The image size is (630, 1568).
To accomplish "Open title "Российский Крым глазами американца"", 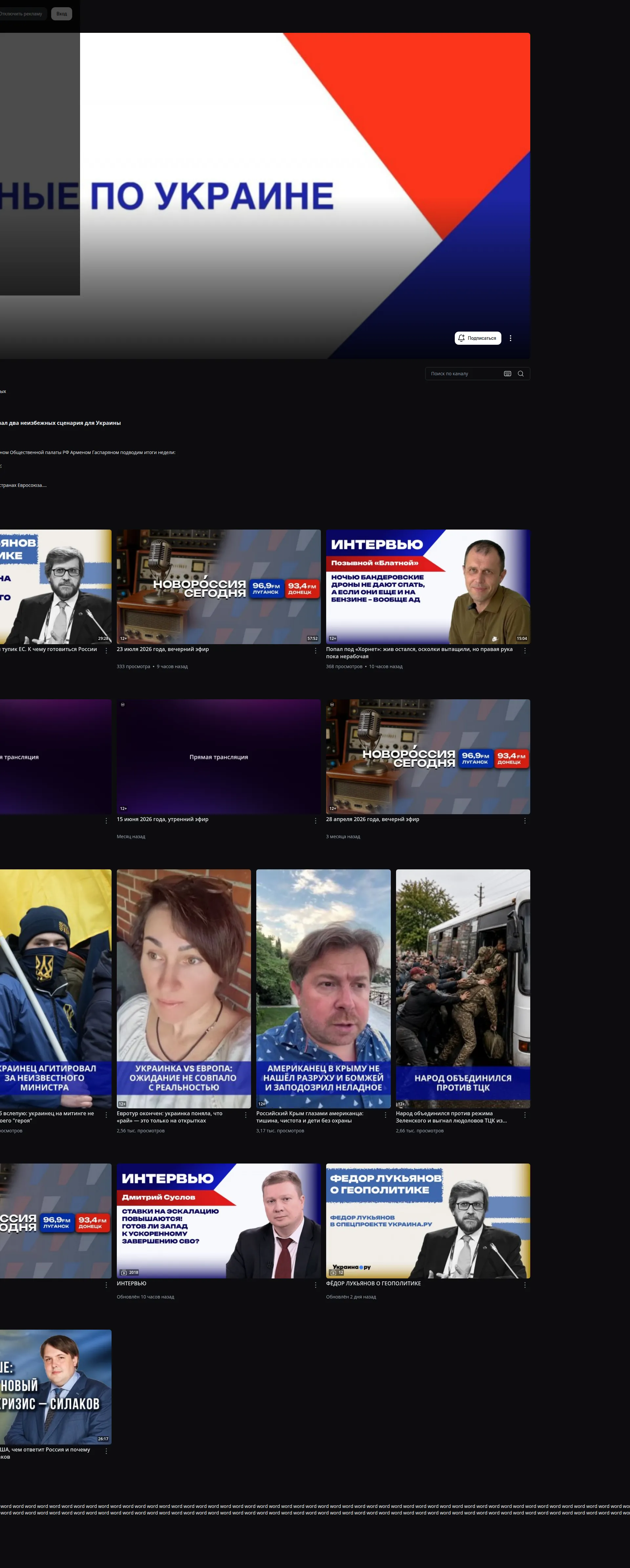I will [x=310, y=1117].
